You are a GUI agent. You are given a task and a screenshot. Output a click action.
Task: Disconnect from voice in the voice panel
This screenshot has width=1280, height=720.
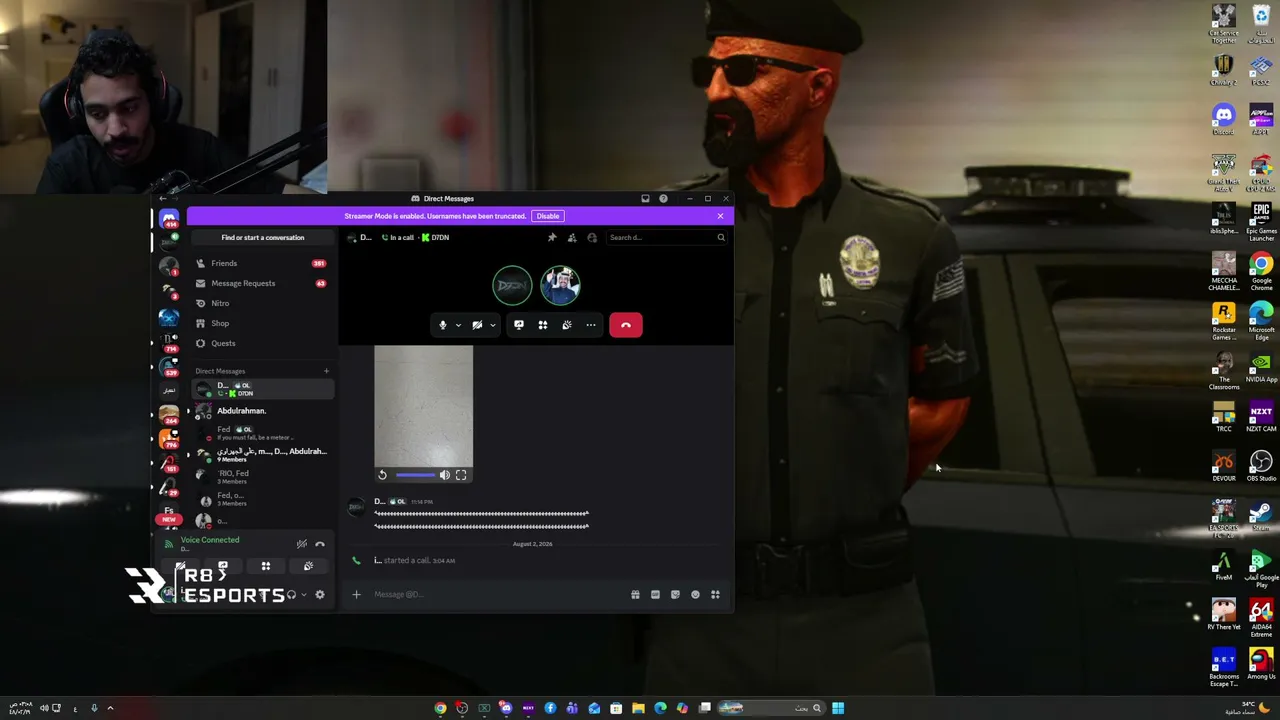(x=320, y=544)
